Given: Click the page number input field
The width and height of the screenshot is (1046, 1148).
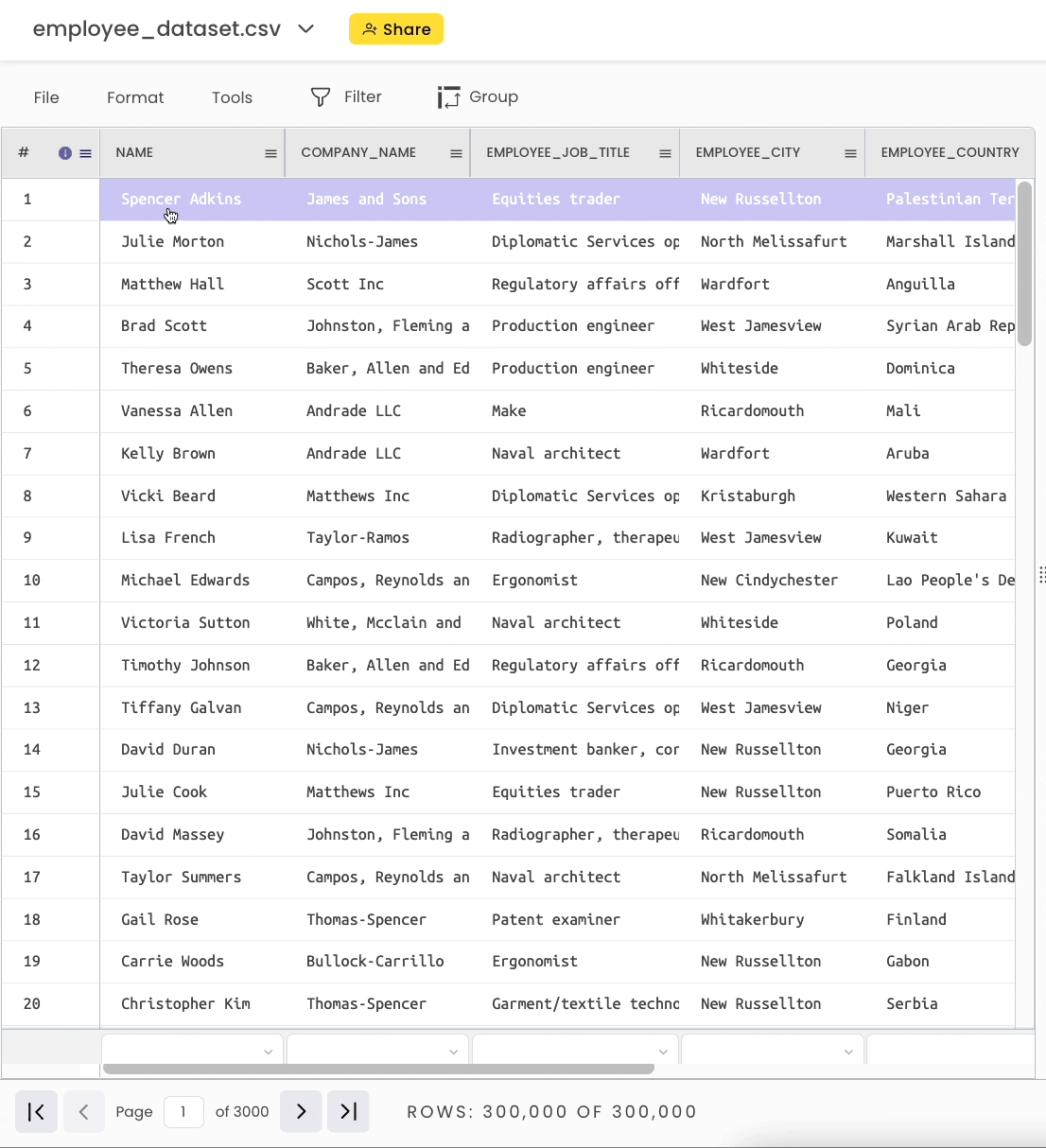Looking at the screenshot, I should tap(183, 1111).
